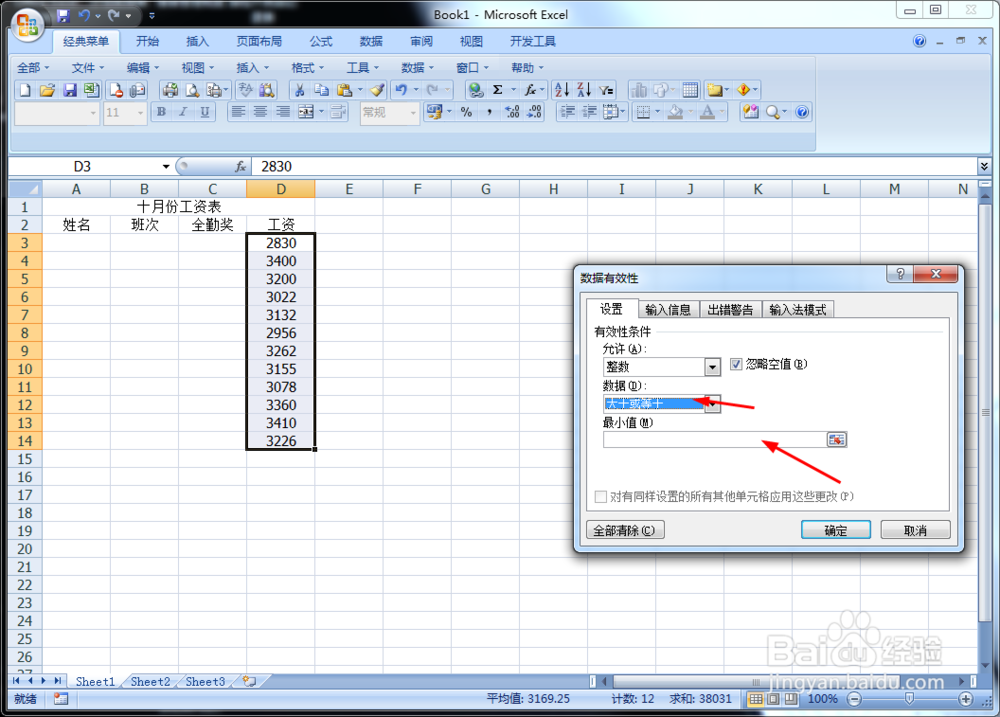Cut selection with the scissors icon
The width and height of the screenshot is (1000, 717).
(300, 90)
